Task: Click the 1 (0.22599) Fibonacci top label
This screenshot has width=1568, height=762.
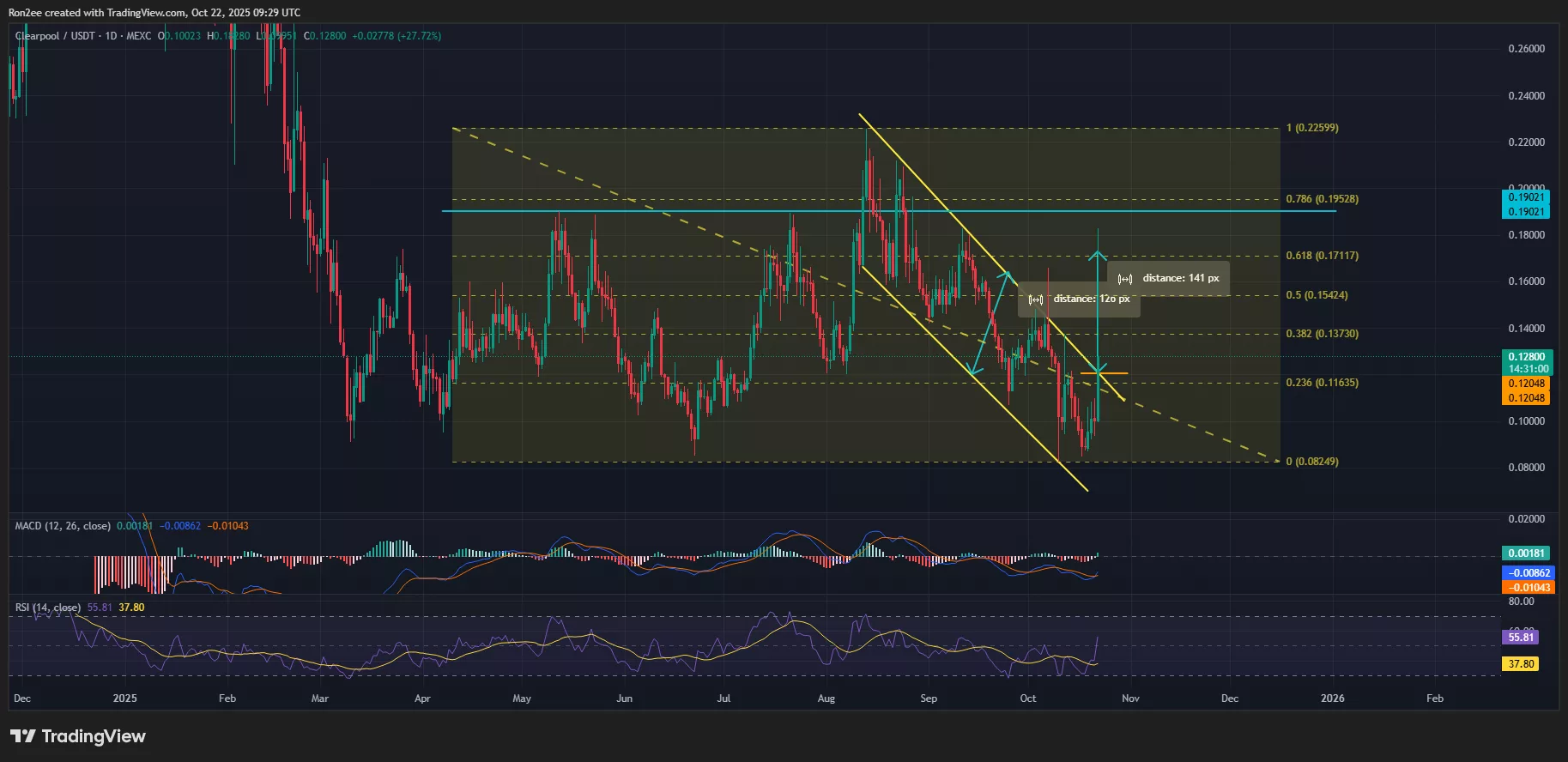Action: tap(1311, 128)
